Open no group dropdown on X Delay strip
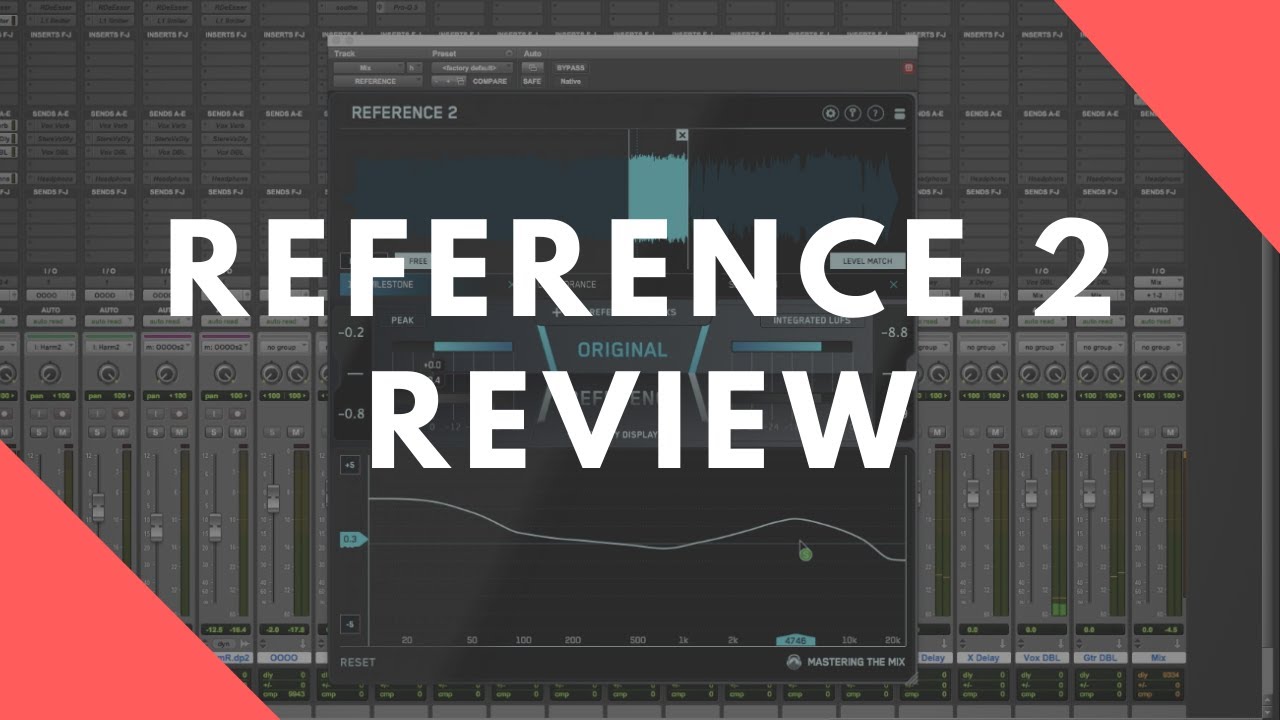 point(982,347)
